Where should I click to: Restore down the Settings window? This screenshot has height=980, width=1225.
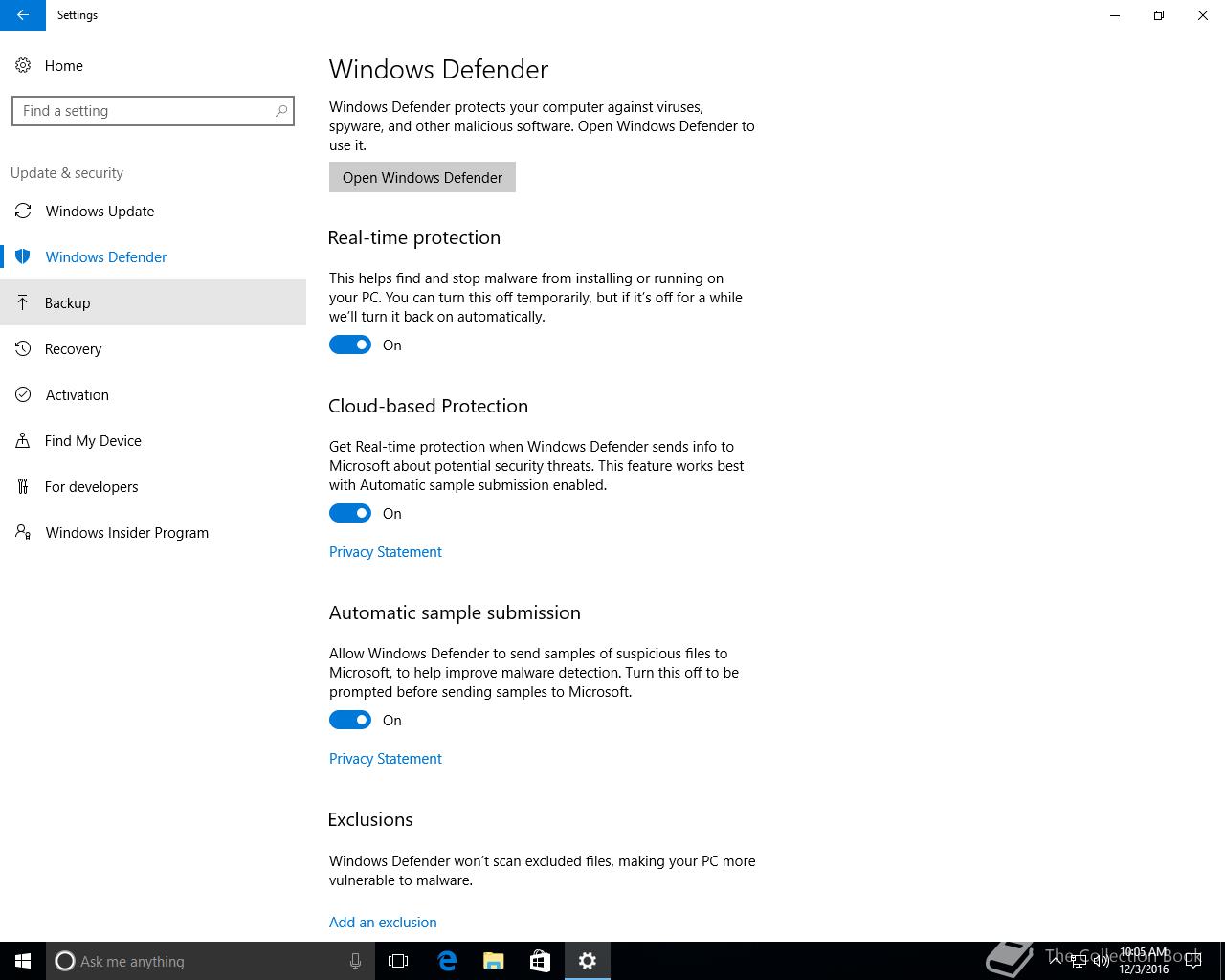pyautogui.click(x=1159, y=15)
